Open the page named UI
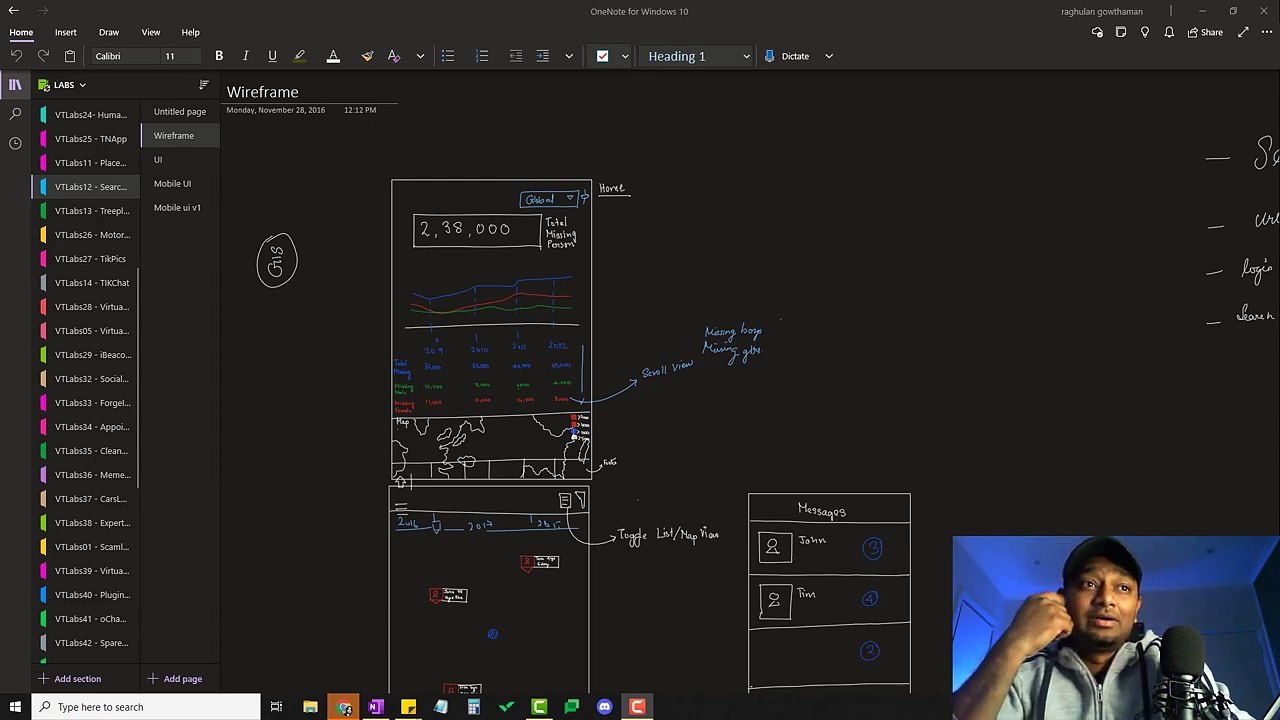The width and height of the screenshot is (1280, 720). point(180,160)
